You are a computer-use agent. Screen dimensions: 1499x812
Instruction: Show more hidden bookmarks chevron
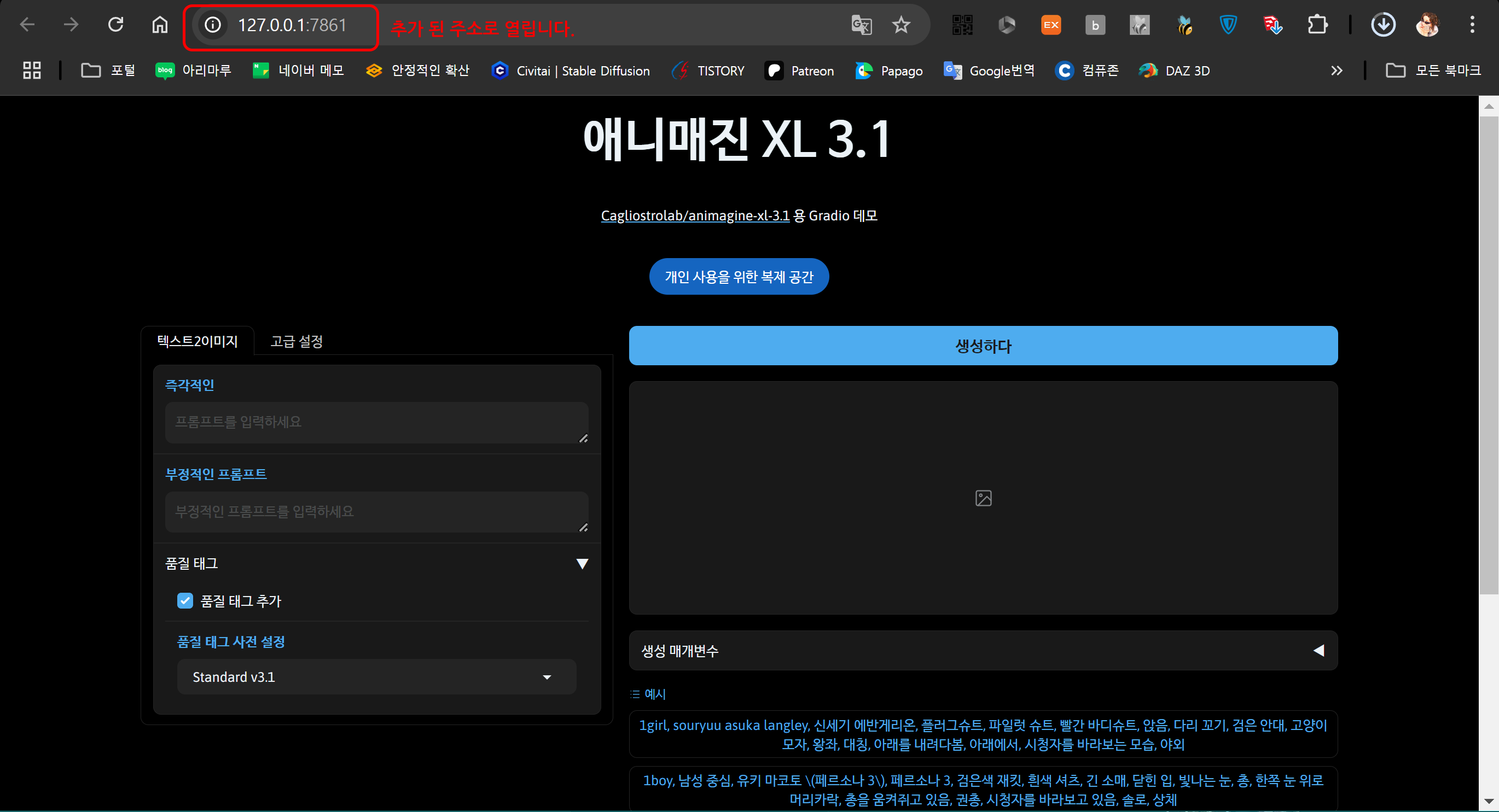point(1337,71)
